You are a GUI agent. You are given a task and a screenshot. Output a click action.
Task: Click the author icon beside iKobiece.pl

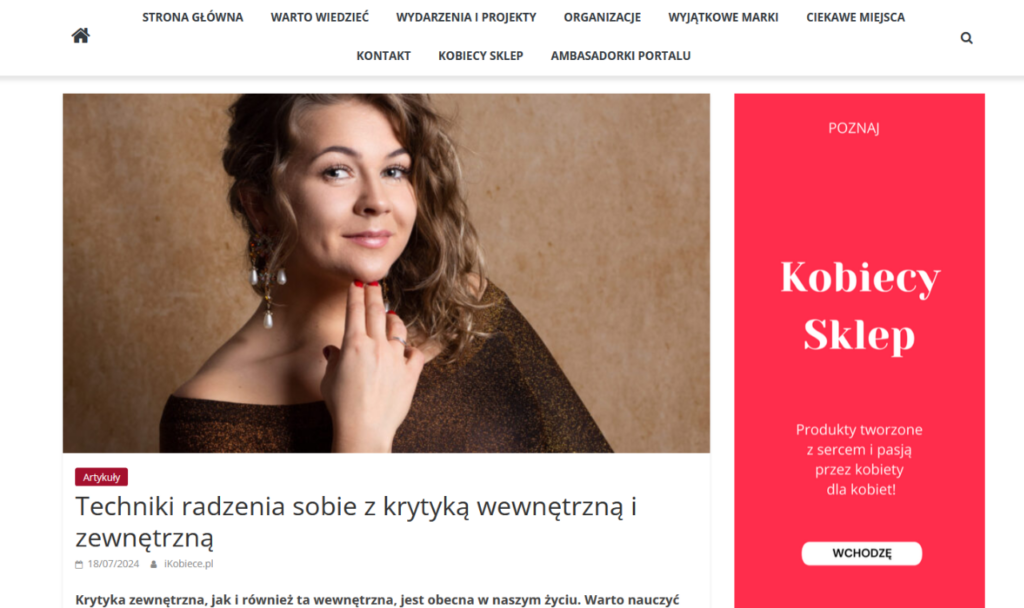click(x=153, y=564)
